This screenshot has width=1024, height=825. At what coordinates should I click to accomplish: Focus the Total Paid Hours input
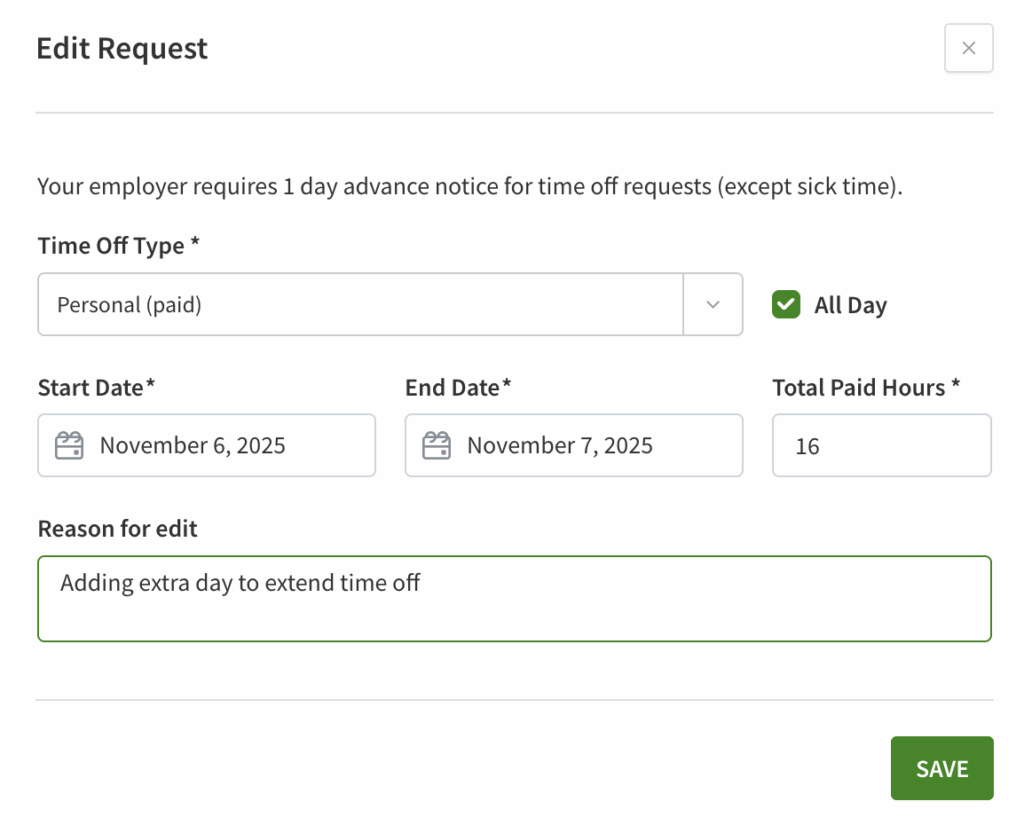[881, 446]
